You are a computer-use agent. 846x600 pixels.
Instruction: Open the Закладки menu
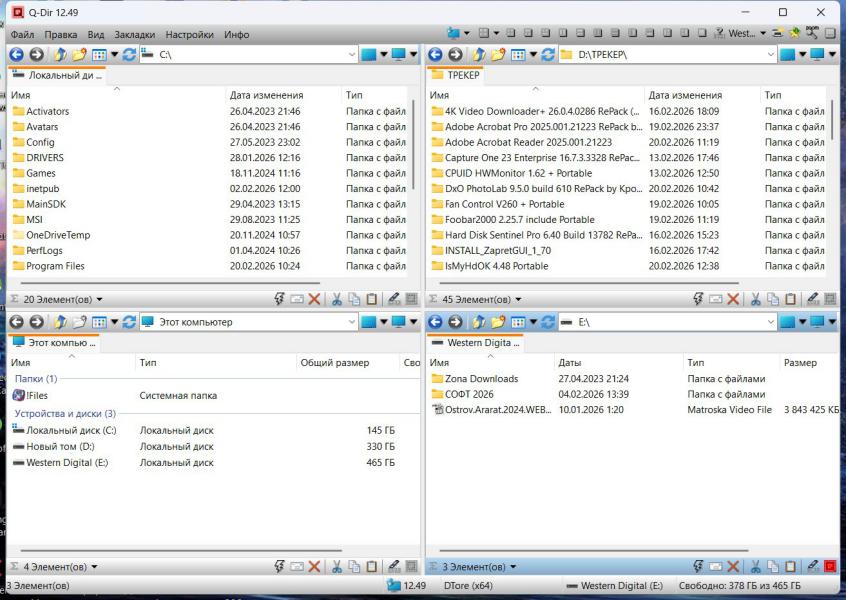(136, 34)
